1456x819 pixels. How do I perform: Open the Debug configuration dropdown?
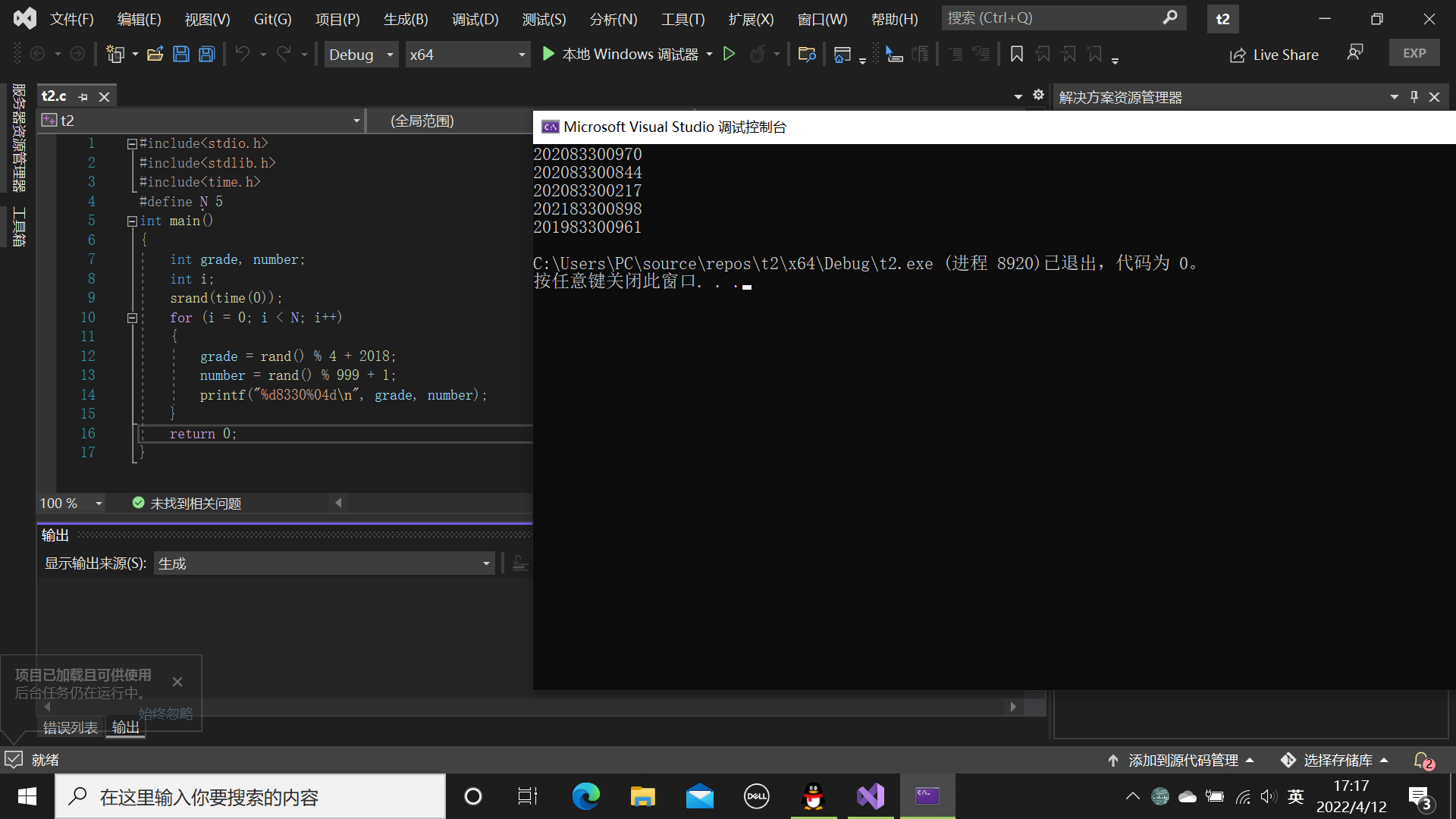click(390, 55)
